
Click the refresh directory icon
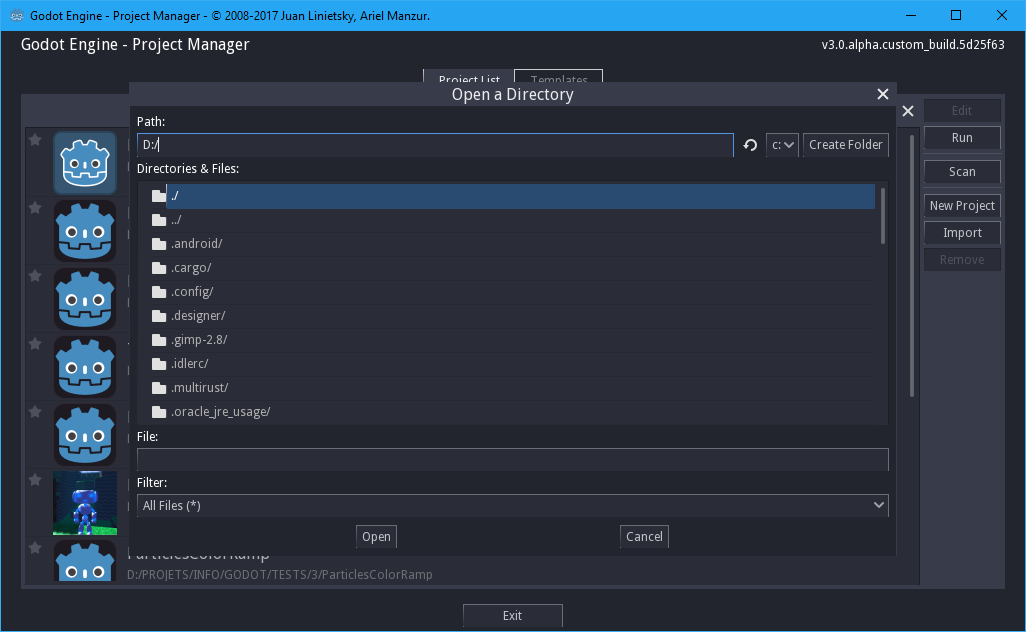[x=750, y=145]
